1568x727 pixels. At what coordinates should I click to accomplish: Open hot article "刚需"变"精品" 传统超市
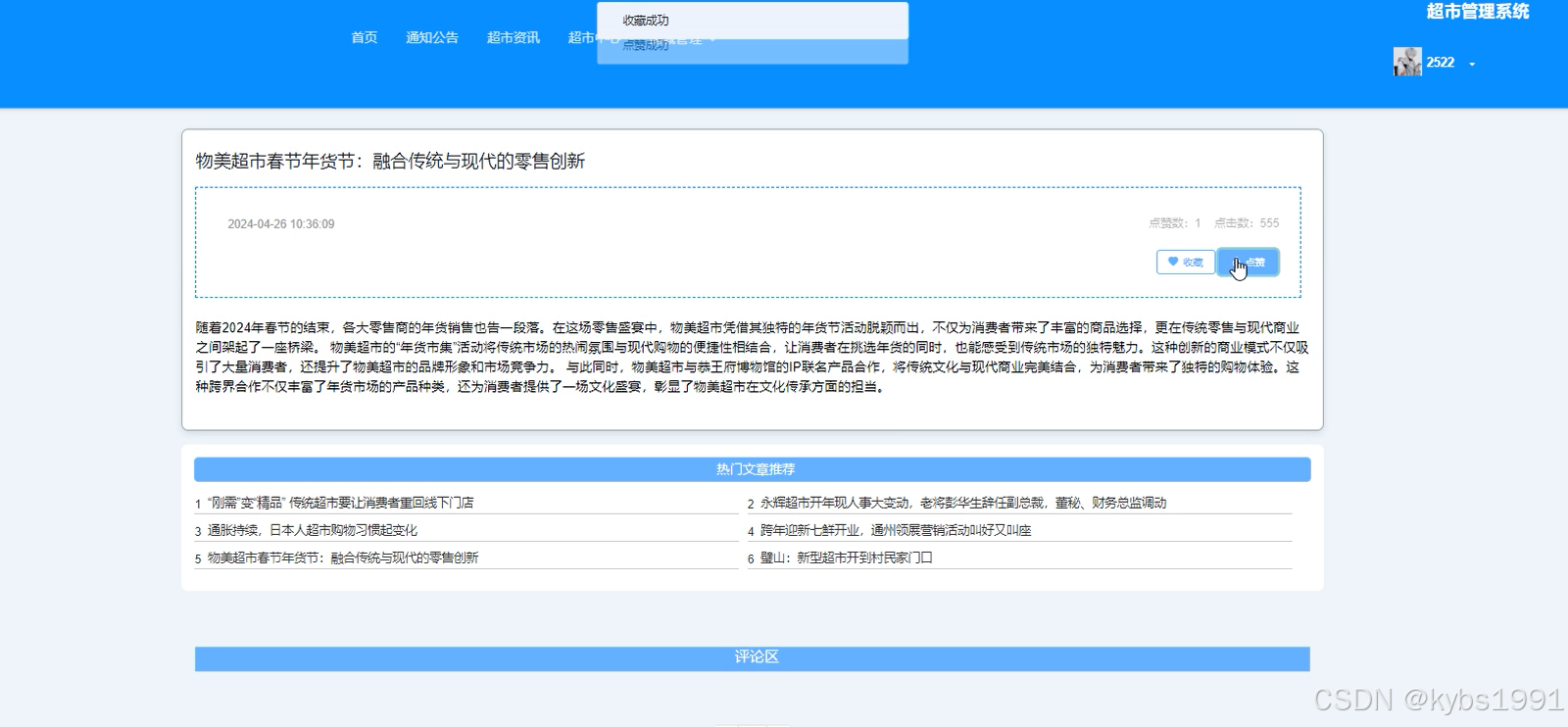pyautogui.click(x=340, y=503)
